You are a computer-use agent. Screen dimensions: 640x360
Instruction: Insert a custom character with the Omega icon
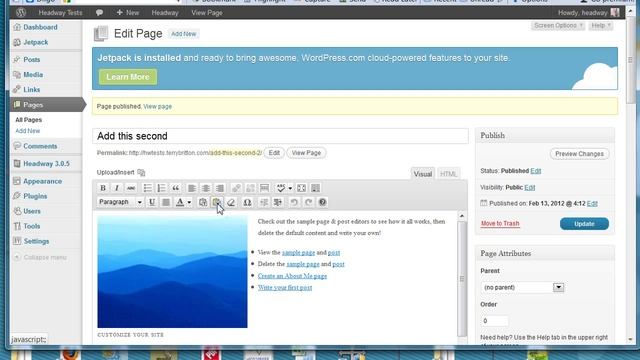[x=247, y=202]
